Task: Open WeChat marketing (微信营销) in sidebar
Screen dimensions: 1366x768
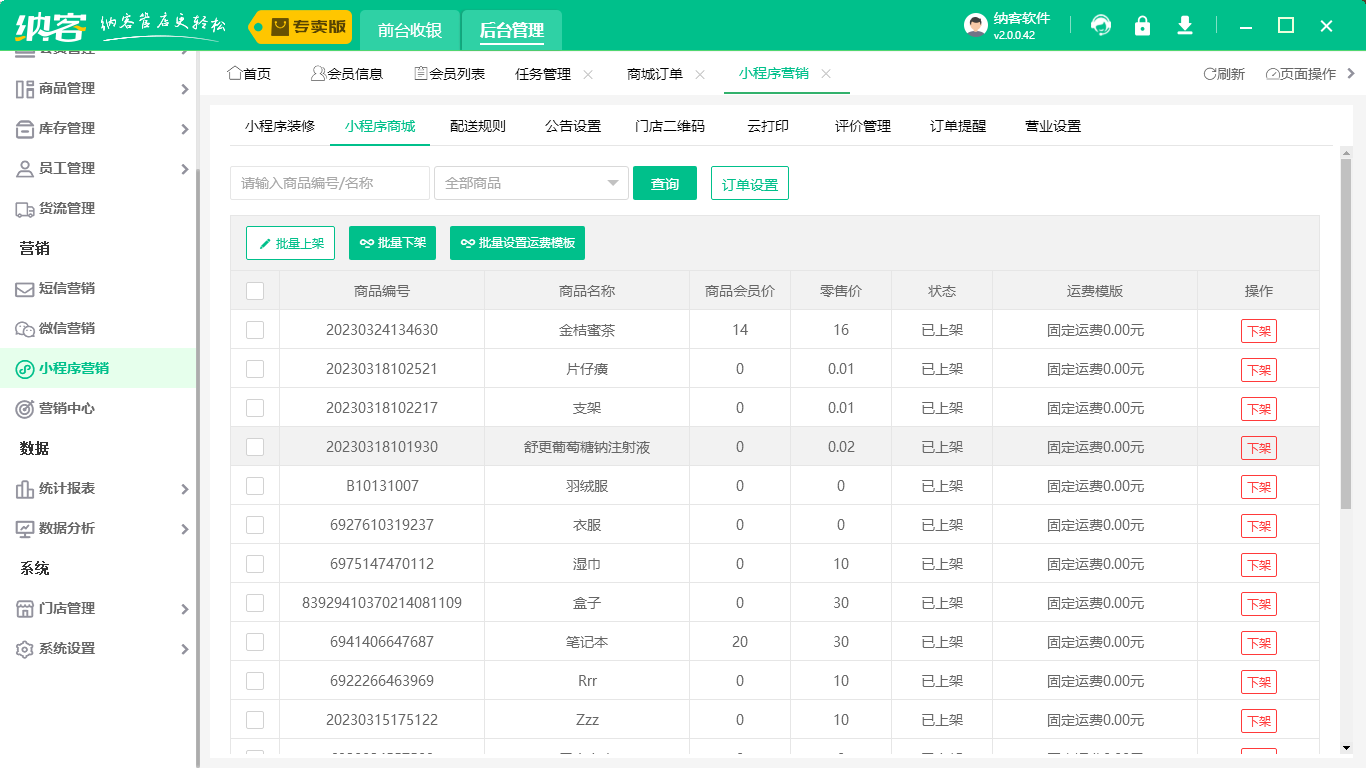Action: 67,328
